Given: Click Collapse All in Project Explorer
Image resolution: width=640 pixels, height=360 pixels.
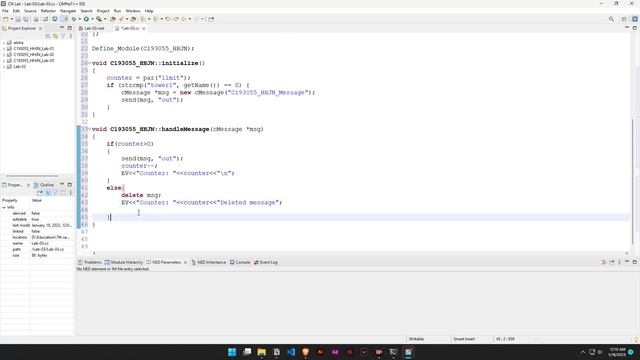Looking at the screenshot, I should 48,36.
